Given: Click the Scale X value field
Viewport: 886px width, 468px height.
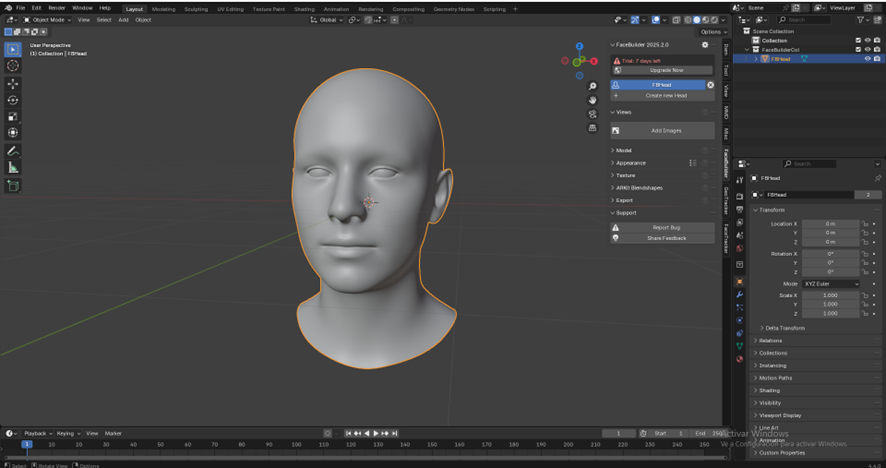Looking at the screenshot, I should click(829, 296).
